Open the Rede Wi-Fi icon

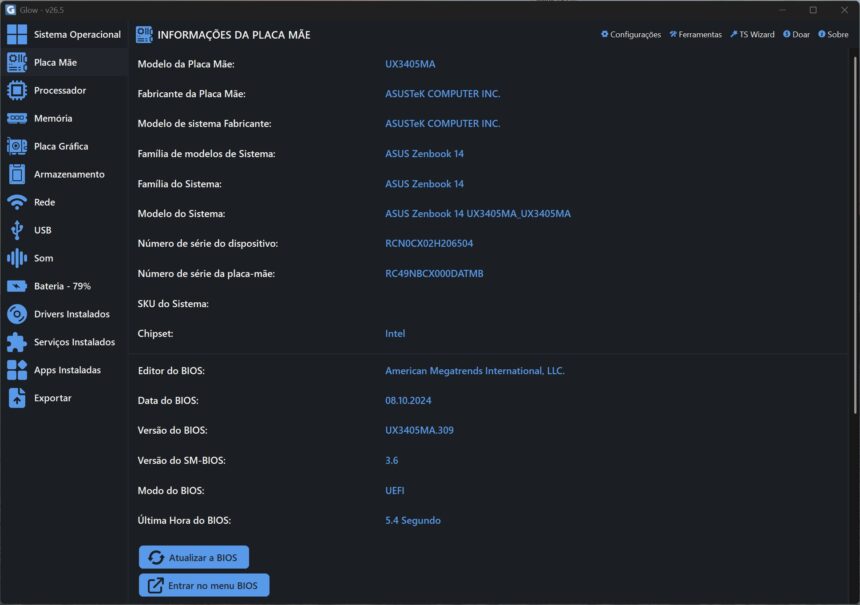coord(17,202)
